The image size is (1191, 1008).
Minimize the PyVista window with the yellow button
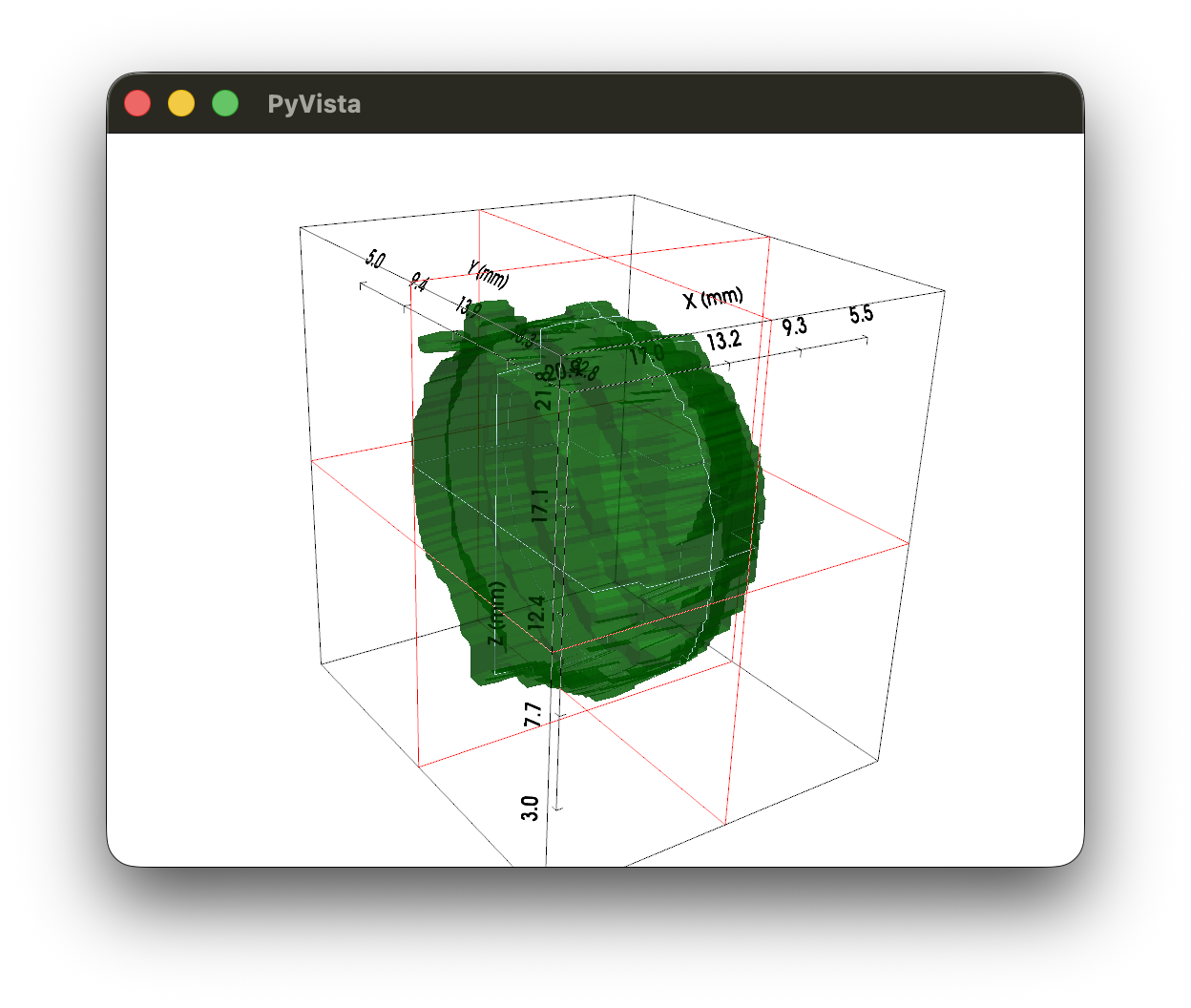coord(181,103)
